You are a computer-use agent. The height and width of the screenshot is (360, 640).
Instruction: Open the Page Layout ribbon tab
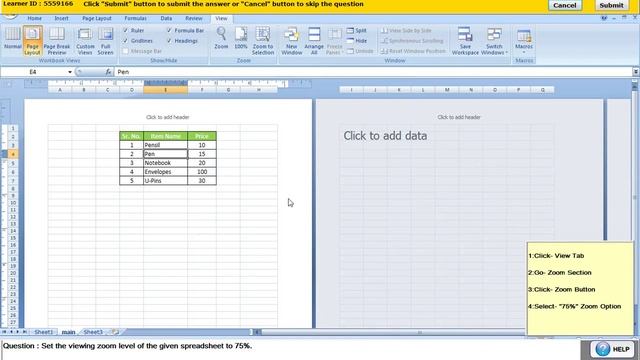pos(97,18)
